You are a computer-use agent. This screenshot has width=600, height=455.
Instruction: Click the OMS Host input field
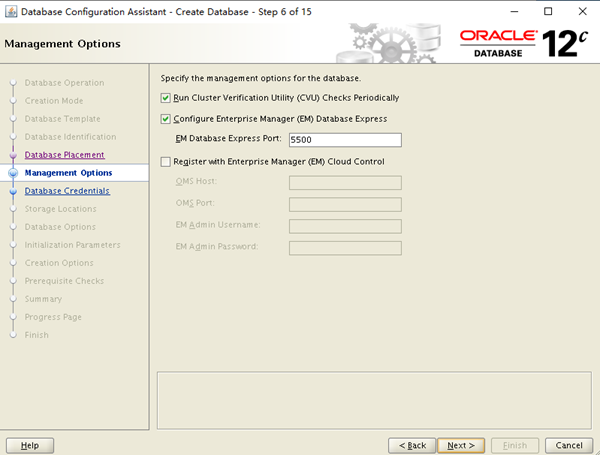pos(345,183)
